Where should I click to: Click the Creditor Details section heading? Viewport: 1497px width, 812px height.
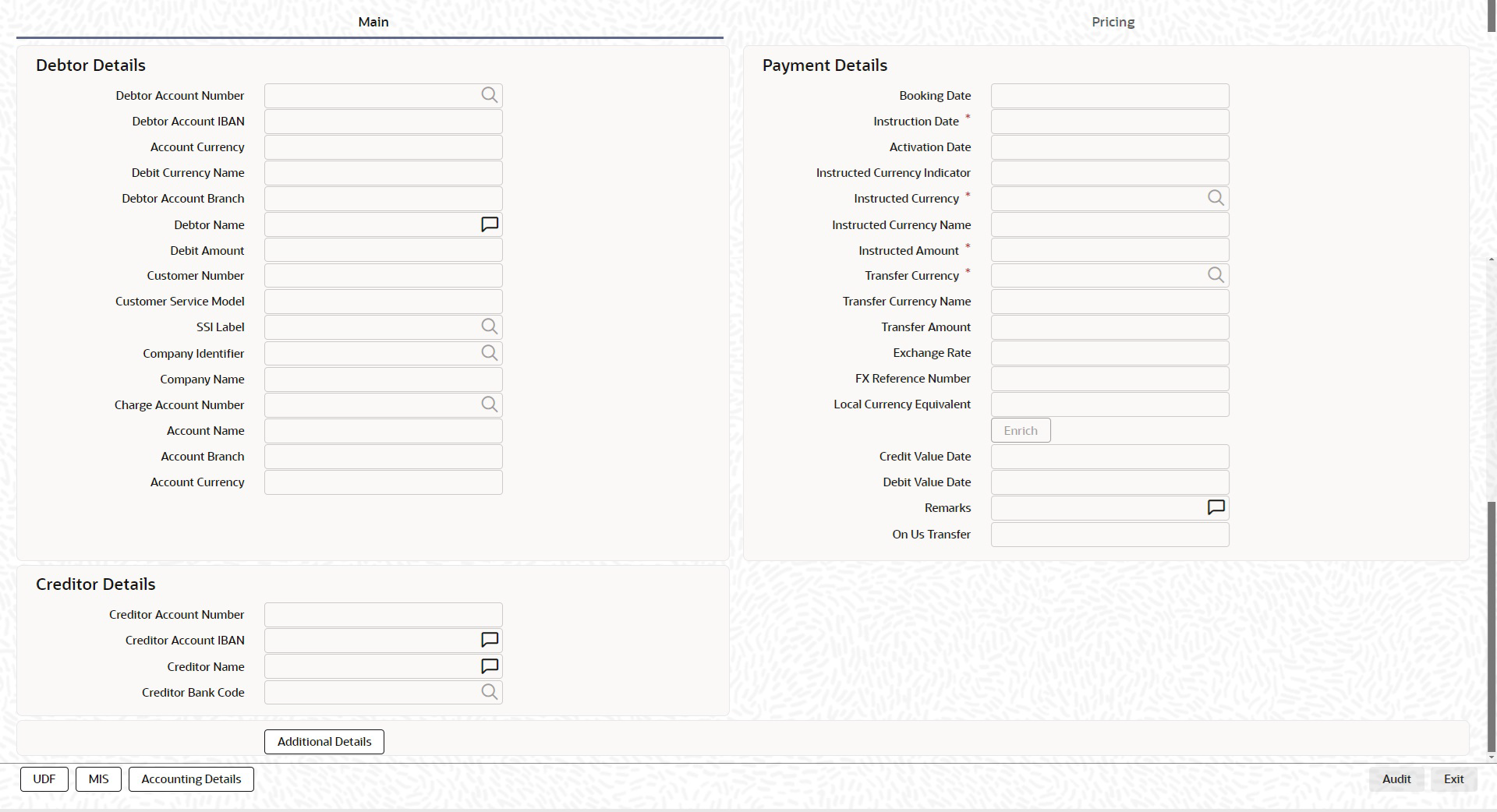pos(96,584)
